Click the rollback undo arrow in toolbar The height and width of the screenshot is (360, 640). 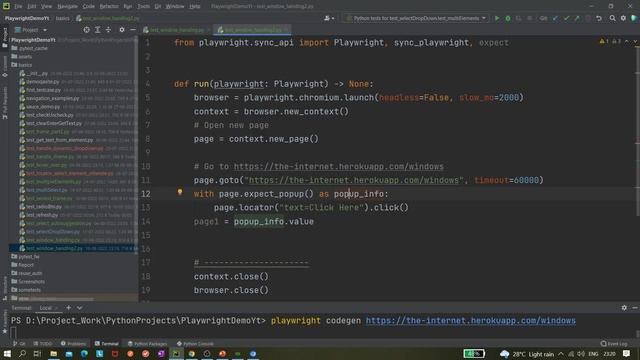599,18
